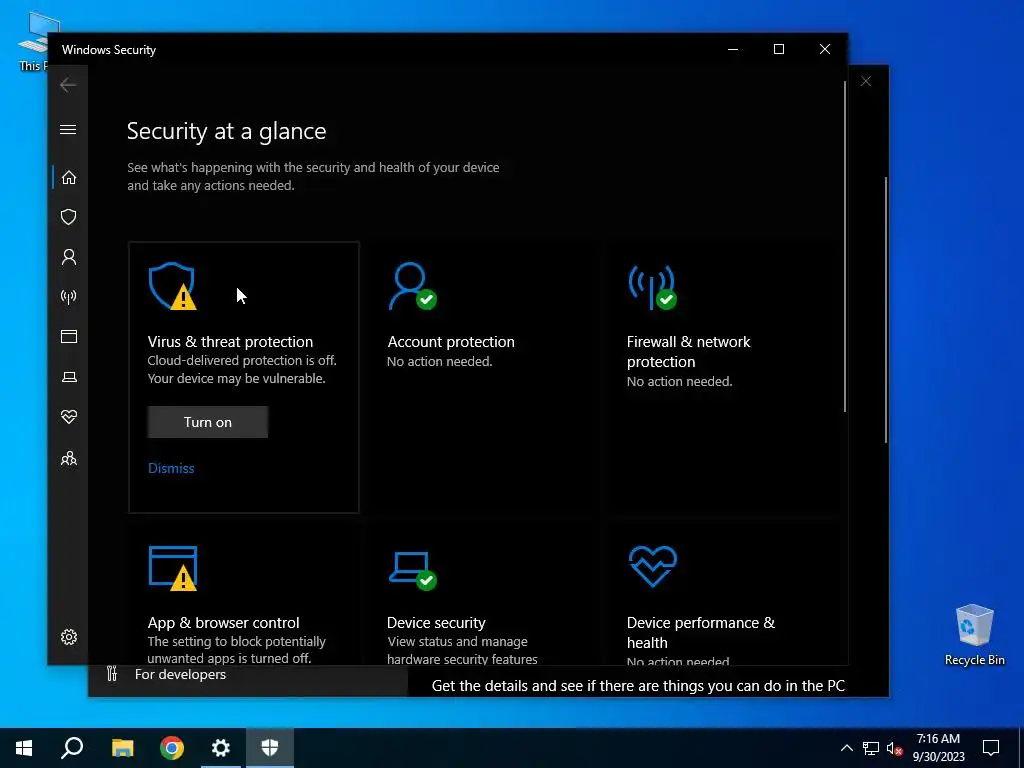Screen dimensions: 1024x768
Task: Switch to Settings app in taskbar
Action: click(x=221, y=748)
